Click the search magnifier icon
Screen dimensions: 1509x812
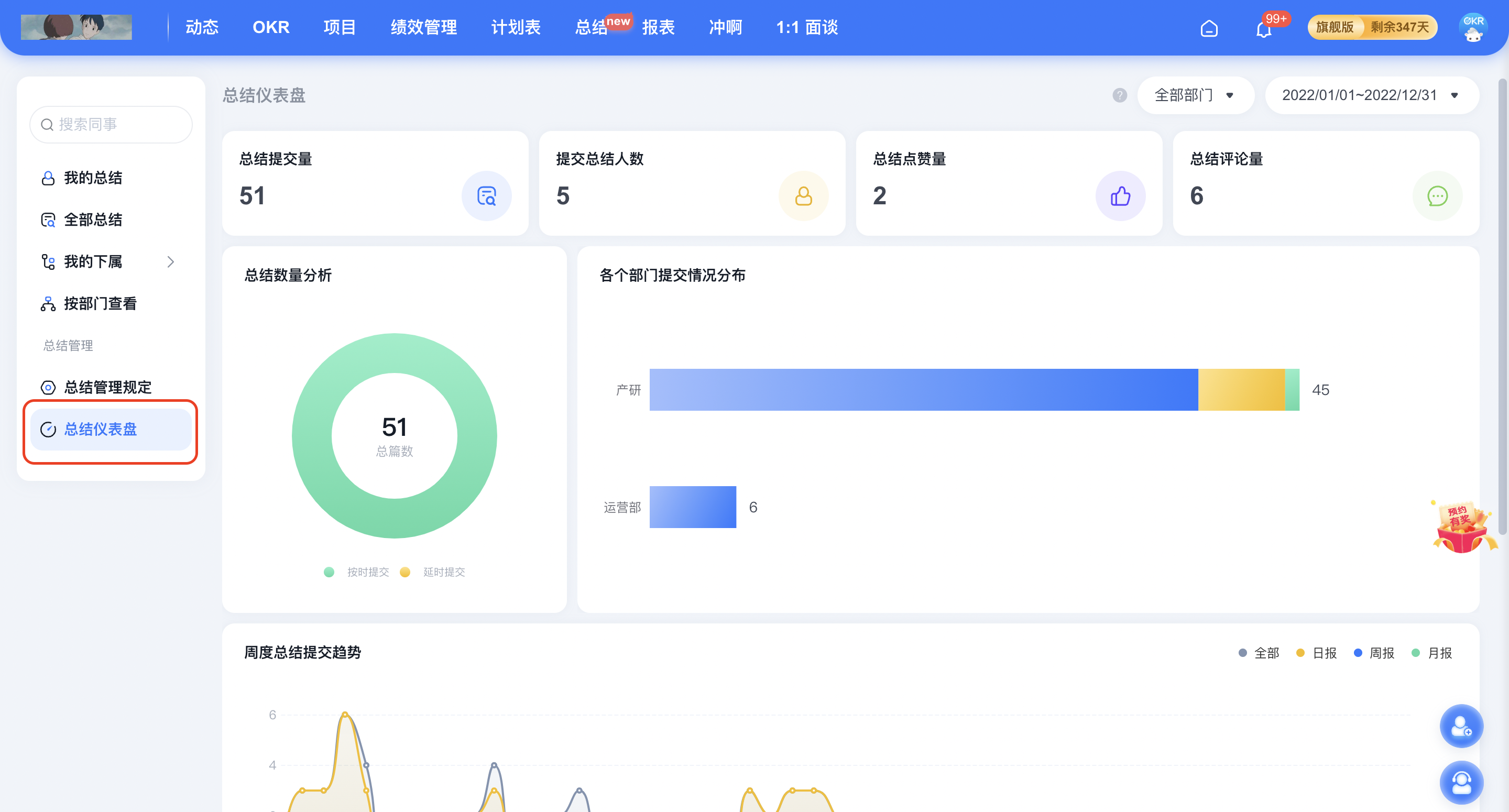pyautogui.click(x=47, y=125)
